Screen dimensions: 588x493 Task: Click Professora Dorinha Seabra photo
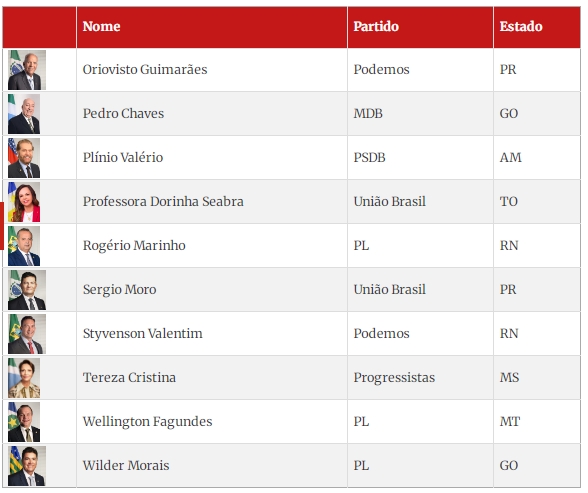pos(24,202)
